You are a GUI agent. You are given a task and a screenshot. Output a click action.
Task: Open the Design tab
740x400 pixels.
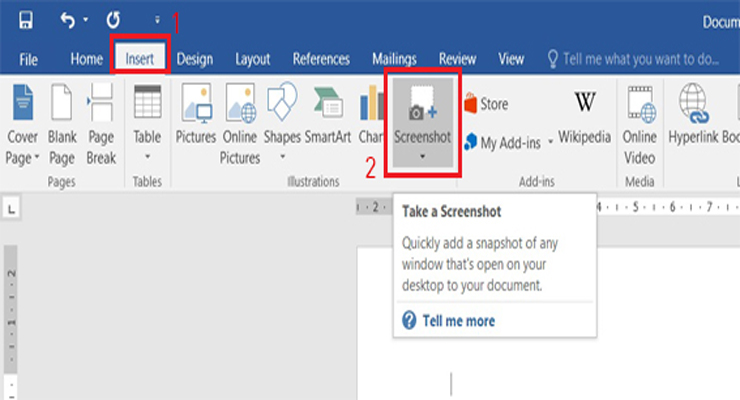[194, 59]
